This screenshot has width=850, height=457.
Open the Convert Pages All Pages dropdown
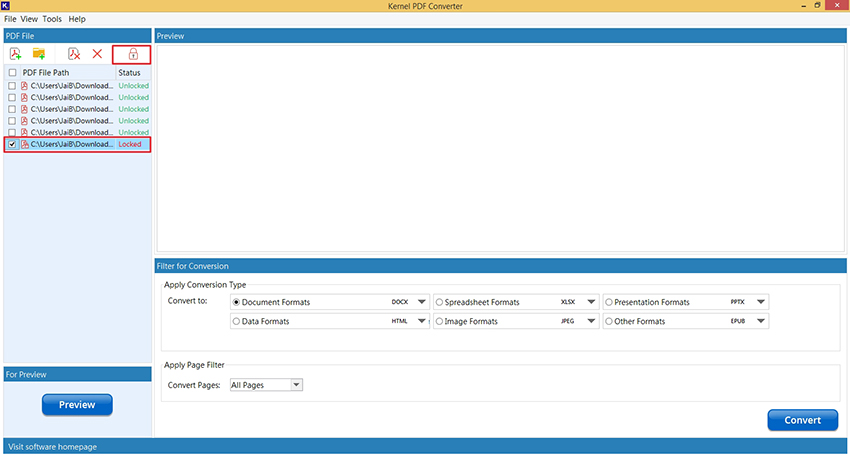click(296, 385)
